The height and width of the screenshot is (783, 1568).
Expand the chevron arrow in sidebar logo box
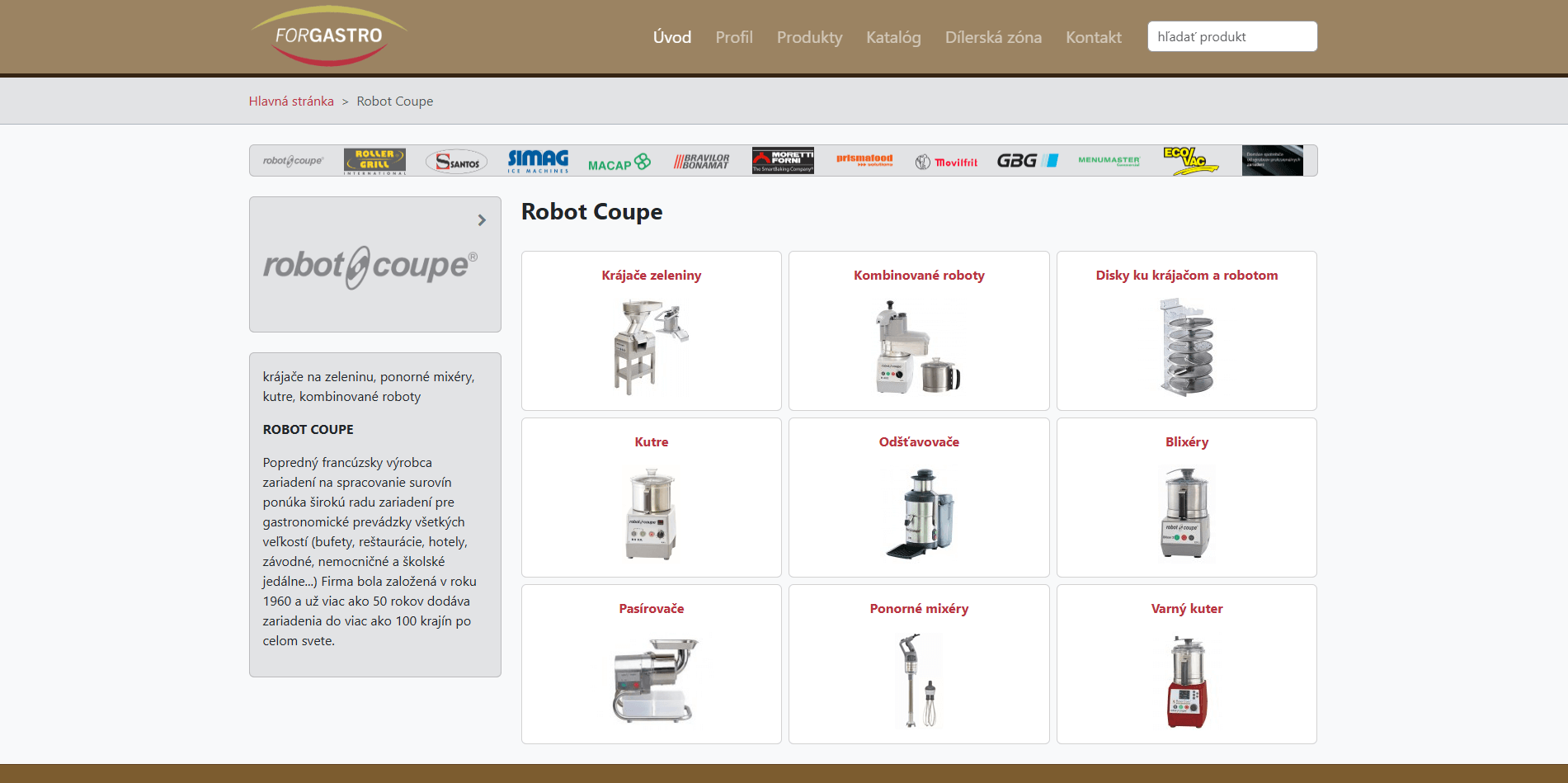click(482, 220)
